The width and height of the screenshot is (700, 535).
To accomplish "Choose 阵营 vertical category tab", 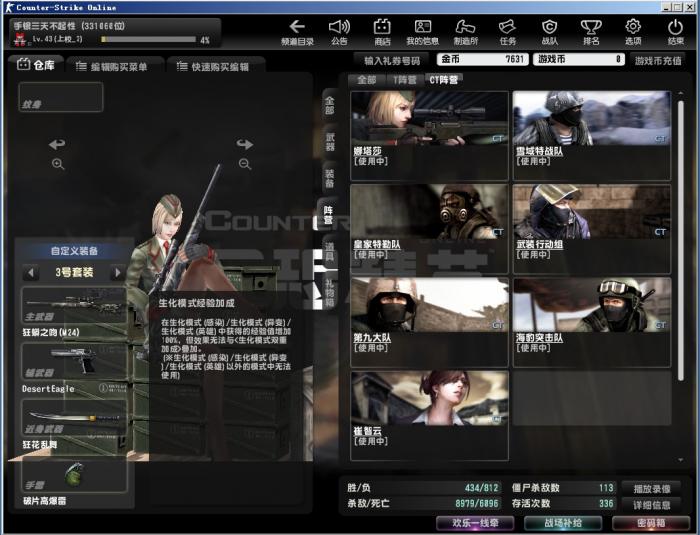I will click(328, 214).
